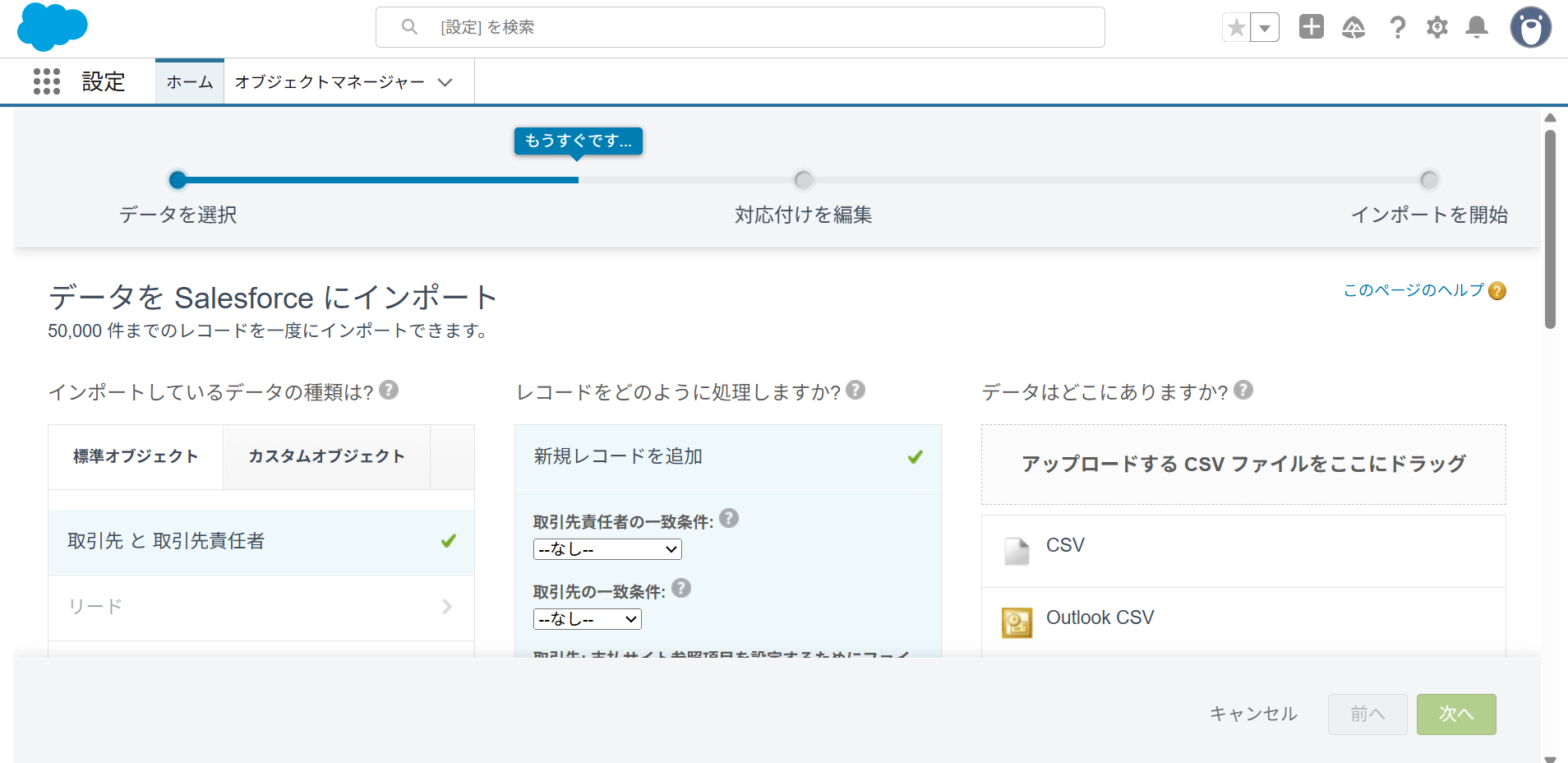Click the インポートを開始 progress step marker
Screen dimensions: 1568x763
click(x=1429, y=179)
